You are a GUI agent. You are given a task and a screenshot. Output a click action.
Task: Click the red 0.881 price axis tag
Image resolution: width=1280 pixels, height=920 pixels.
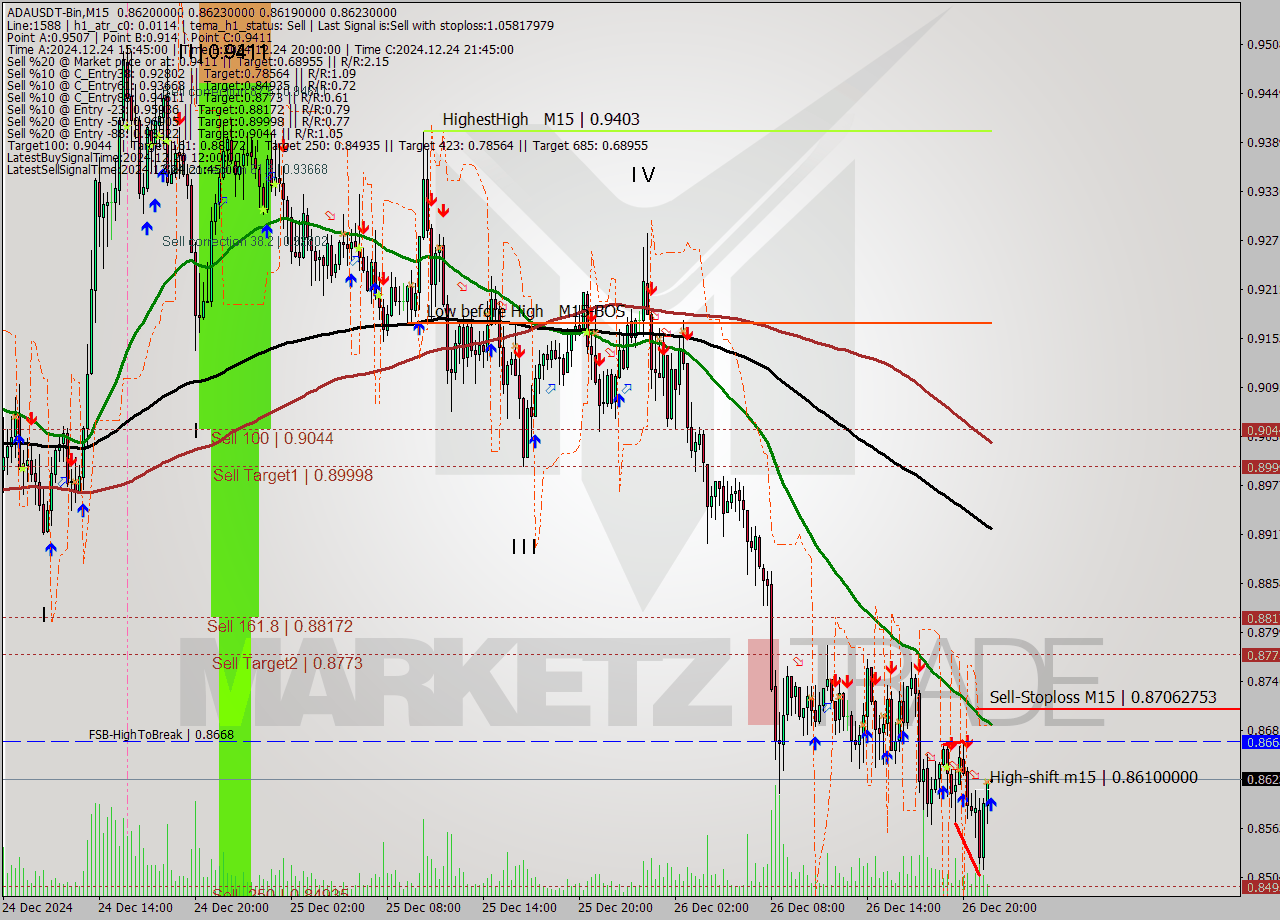point(1260,618)
